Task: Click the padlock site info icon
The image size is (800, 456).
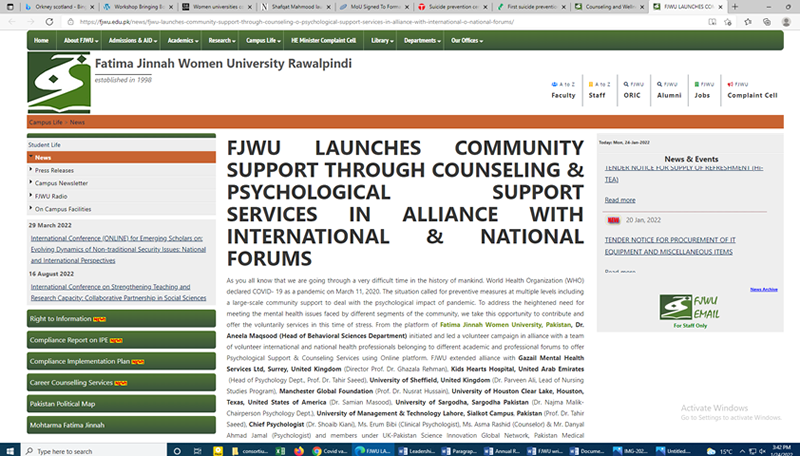Action: click(x=71, y=22)
